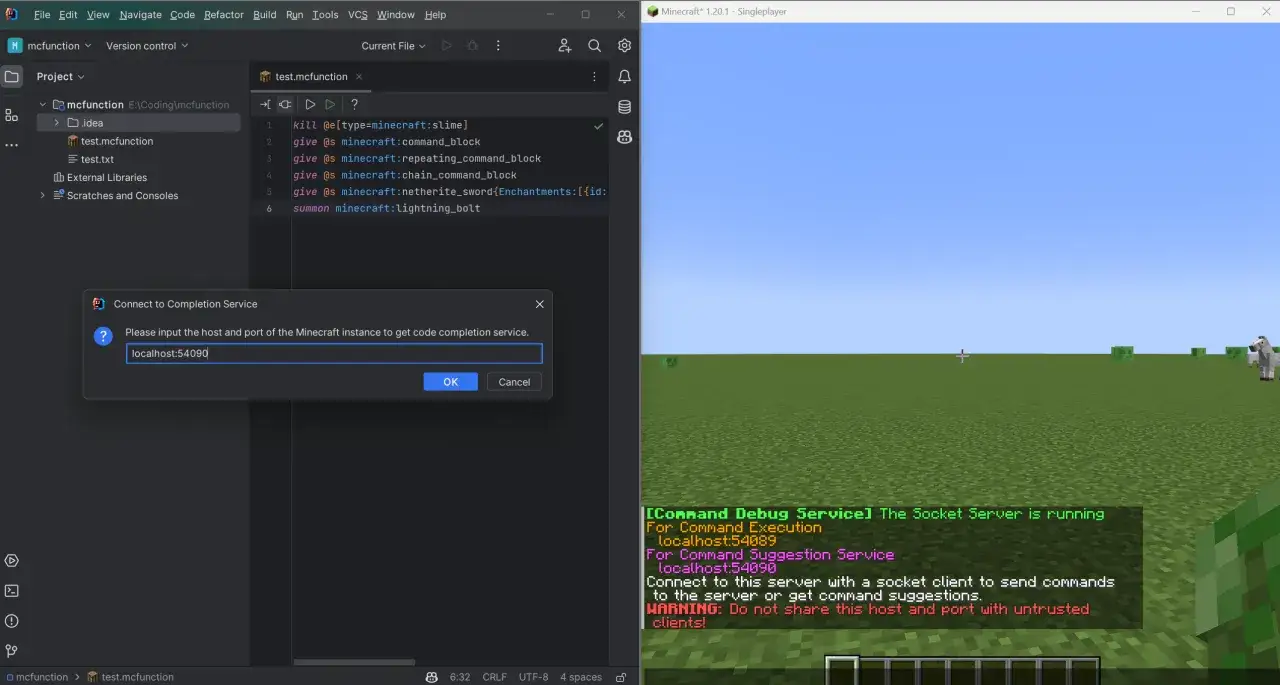Open Search Everywhere magnifier icon
Screen dimensions: 1280x685
click(x=595, y=46)
